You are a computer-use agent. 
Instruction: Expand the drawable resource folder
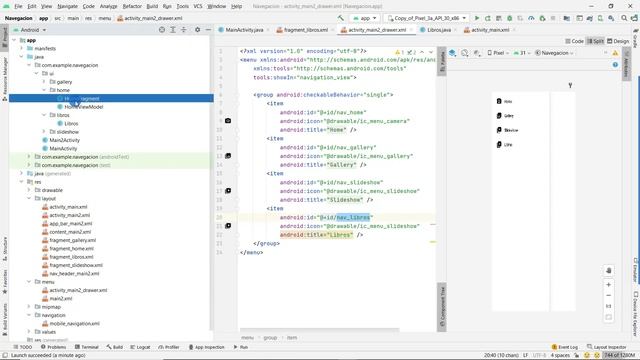29,190
